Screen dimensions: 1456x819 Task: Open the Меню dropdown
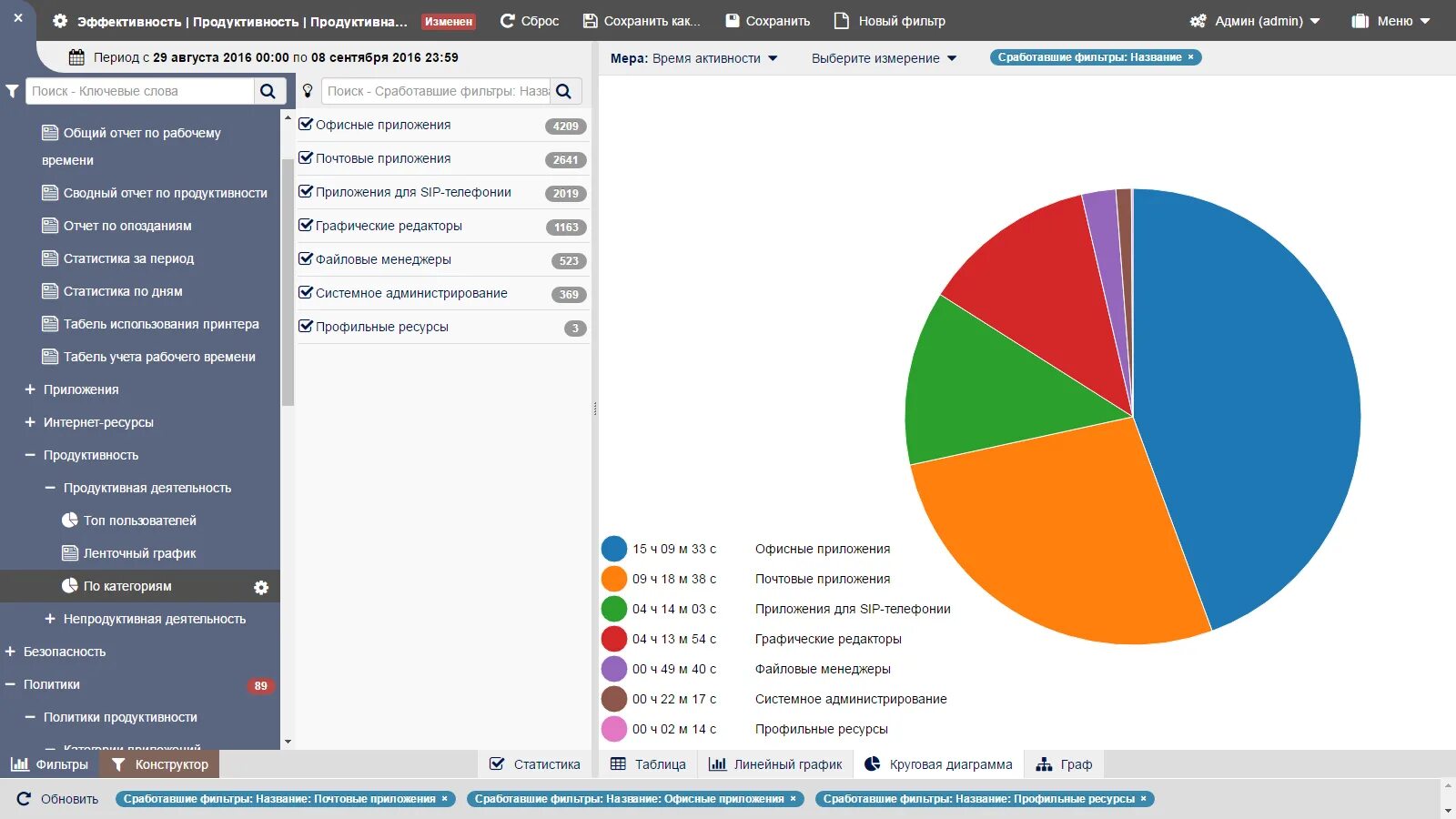[1391, 20]
